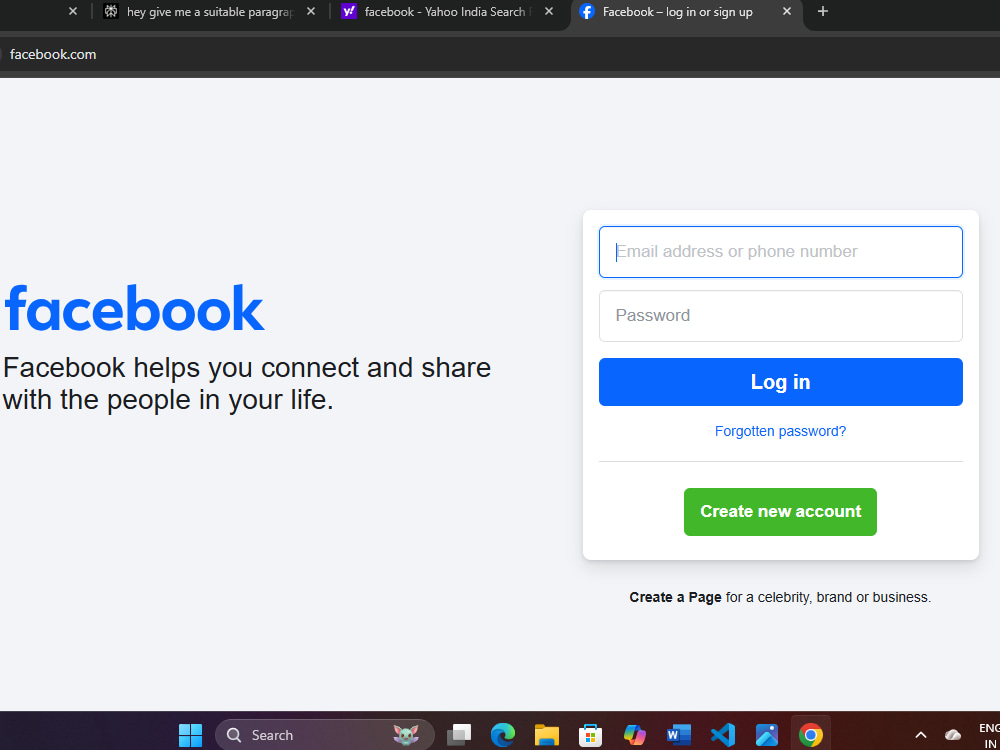Click the Password input field
1000x750 pixels.
tap(780, 316)
